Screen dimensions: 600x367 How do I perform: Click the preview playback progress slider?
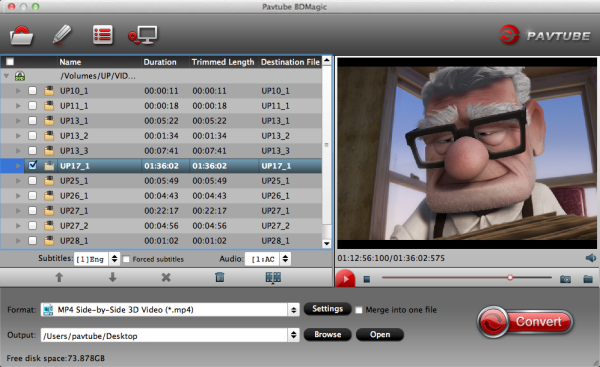pyautogui.click(x=466, y=277)
